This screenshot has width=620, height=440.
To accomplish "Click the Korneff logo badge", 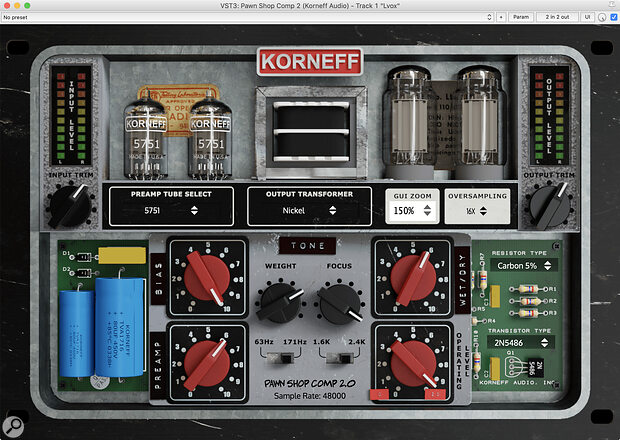I will [x=310, y=62].
